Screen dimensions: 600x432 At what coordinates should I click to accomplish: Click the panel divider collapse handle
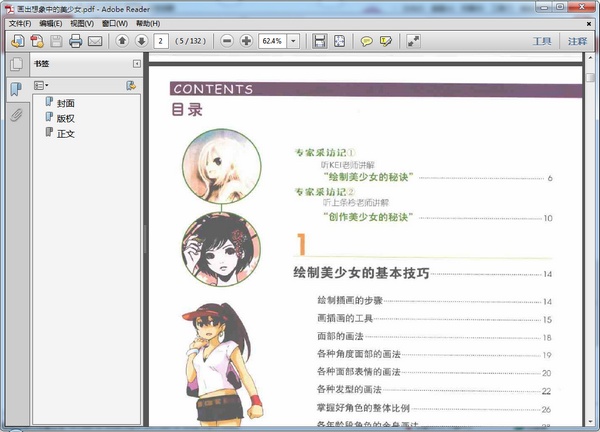coord(145,239)
